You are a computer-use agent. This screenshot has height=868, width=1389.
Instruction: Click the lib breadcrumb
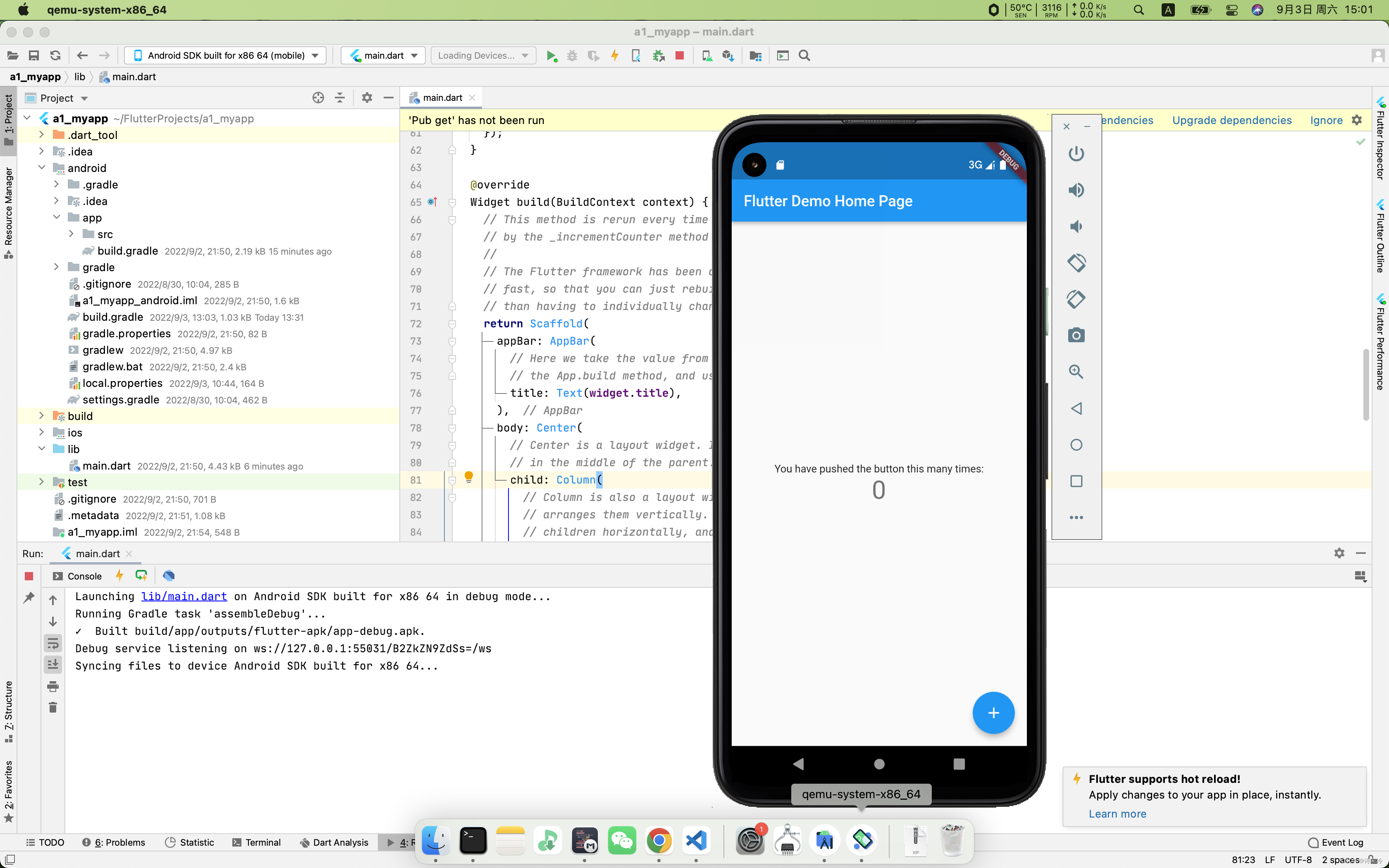click(x=79, y=76)
